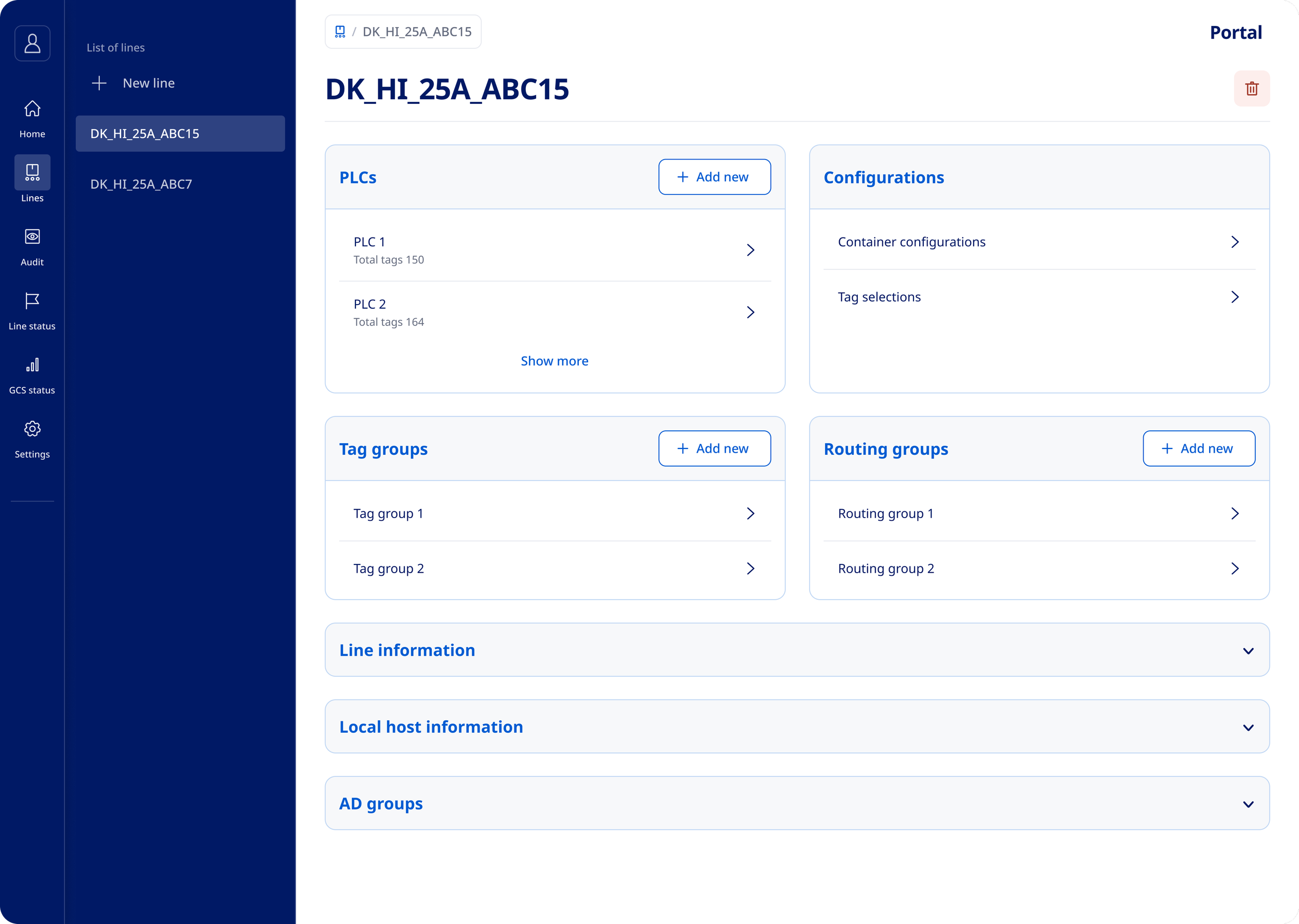This screenshot has height=924, width=1299.
Task: Select DK_HI_25A_ABC7 in the line list
Action: pos(180,184)
